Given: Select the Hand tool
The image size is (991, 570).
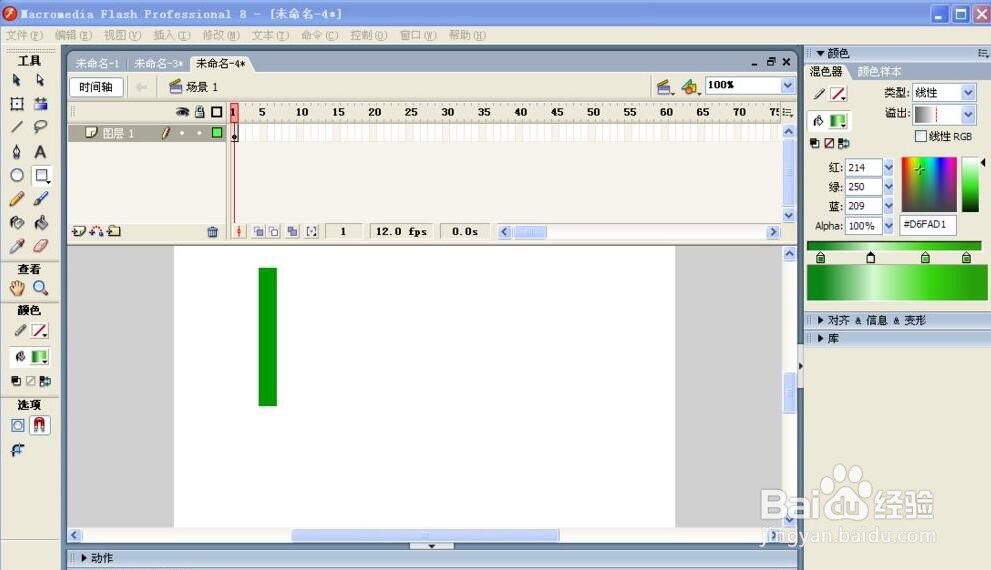Looking at the screenshot, I should pos(16,288).
